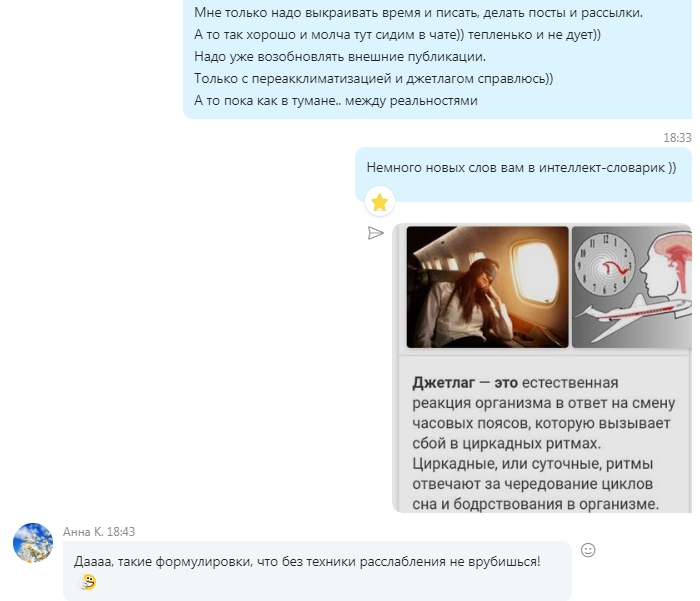The image size is (700, 601).
Task: Open the smiley reaction picker near Anna's message
Action: pos(588,550)
